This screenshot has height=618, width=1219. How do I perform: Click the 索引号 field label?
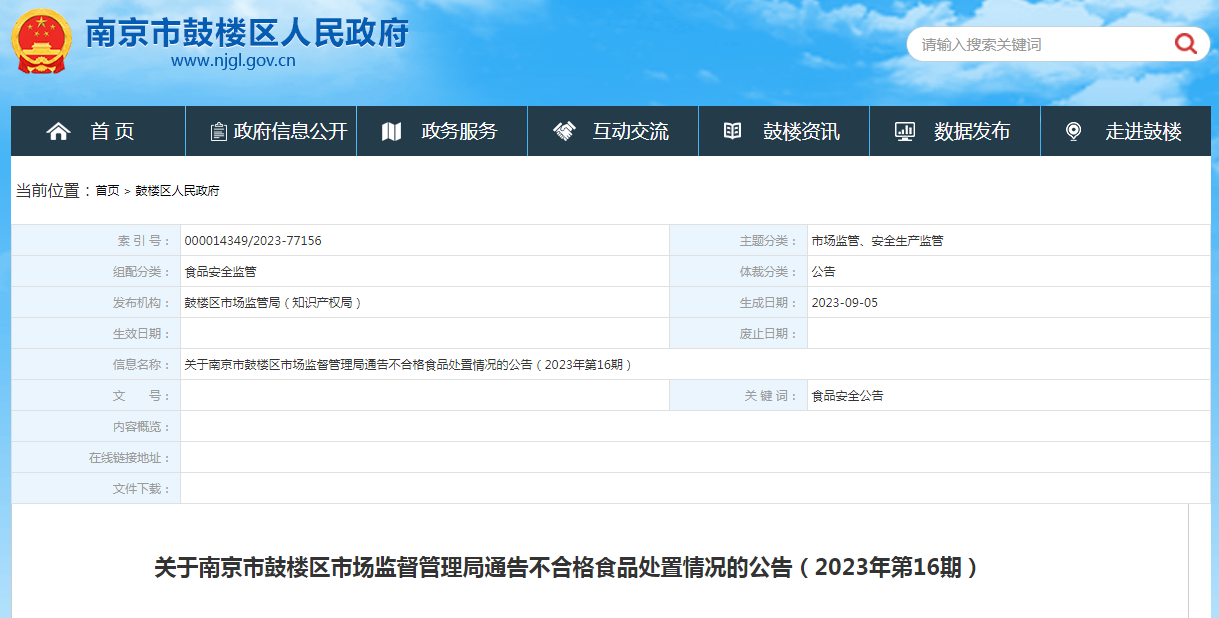(x=144, y=241)
